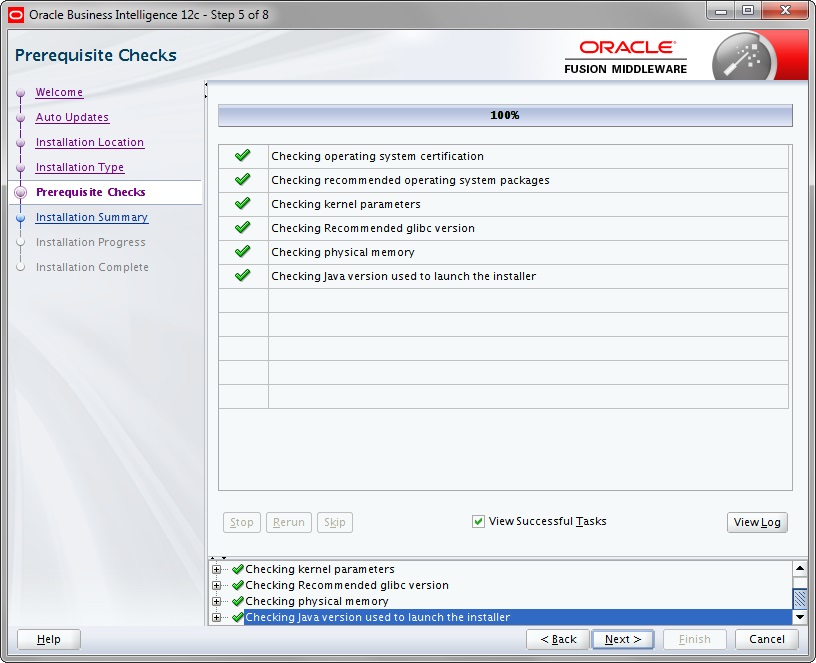Click the Back button

(558, 639)
